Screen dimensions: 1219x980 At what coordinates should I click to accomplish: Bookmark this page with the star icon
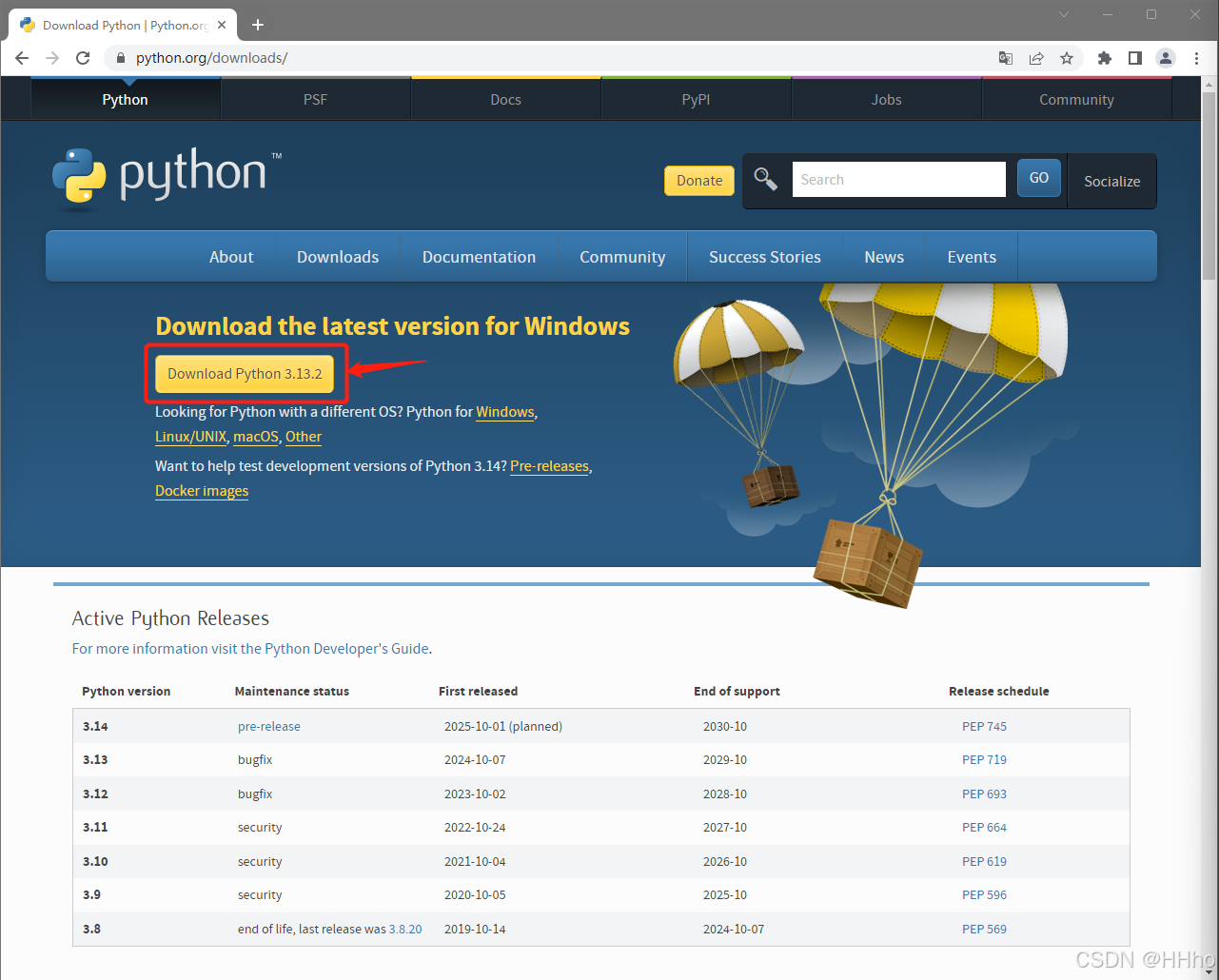tap(1067, 58)
